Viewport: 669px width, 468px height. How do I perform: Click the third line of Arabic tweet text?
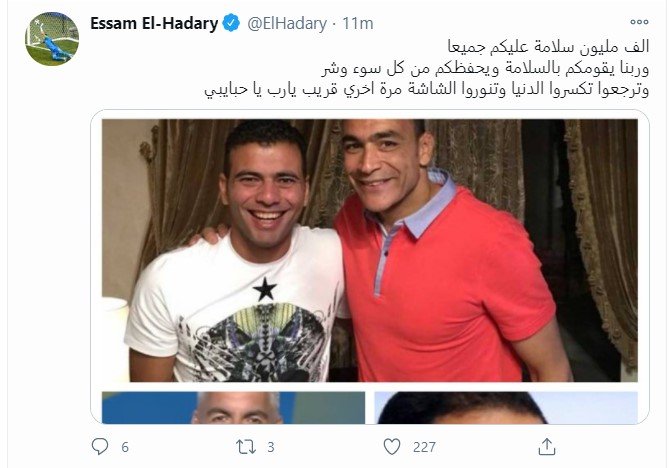(x=427, y=90)
